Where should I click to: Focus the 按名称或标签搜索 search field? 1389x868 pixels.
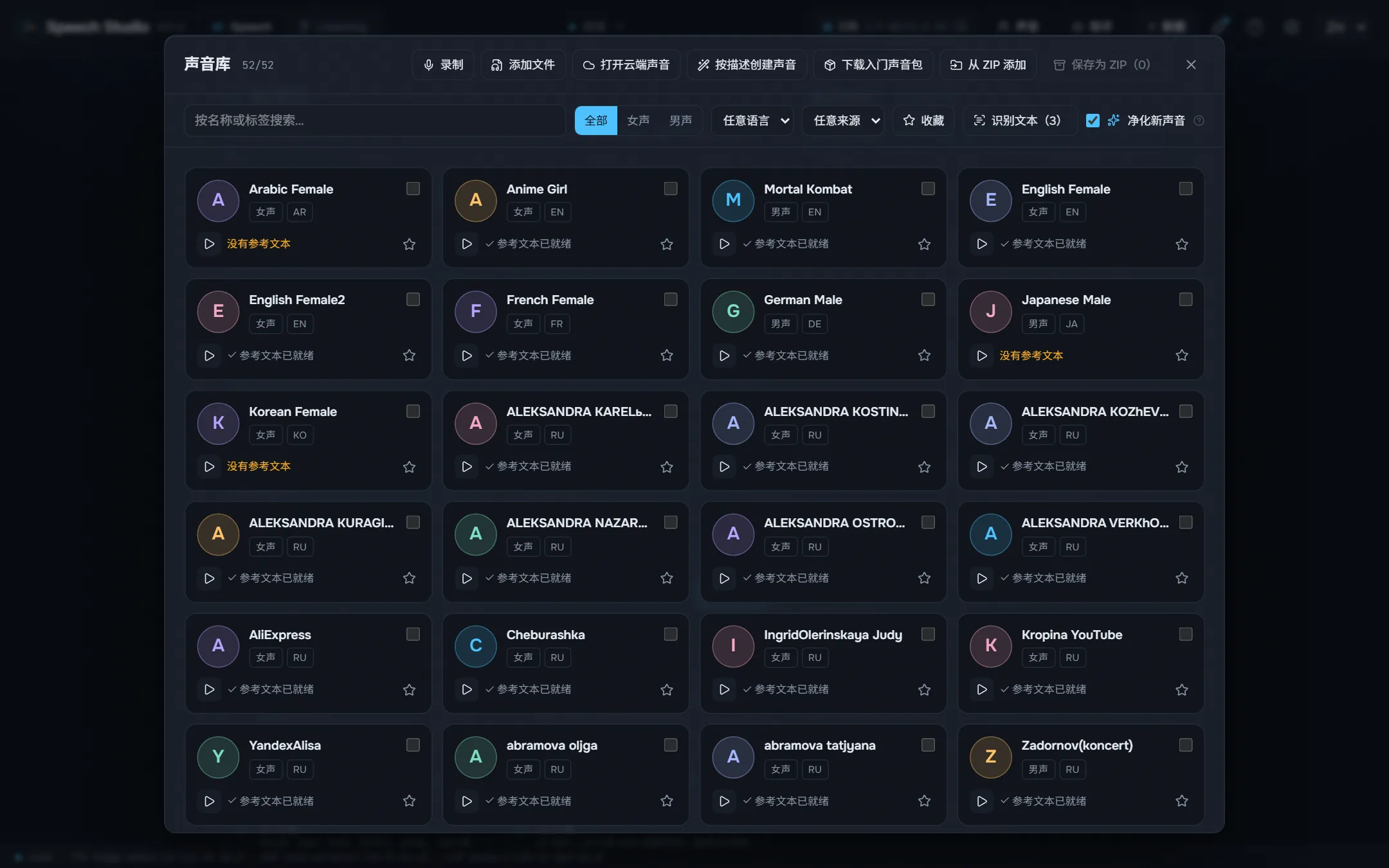[x=374, y=121]
